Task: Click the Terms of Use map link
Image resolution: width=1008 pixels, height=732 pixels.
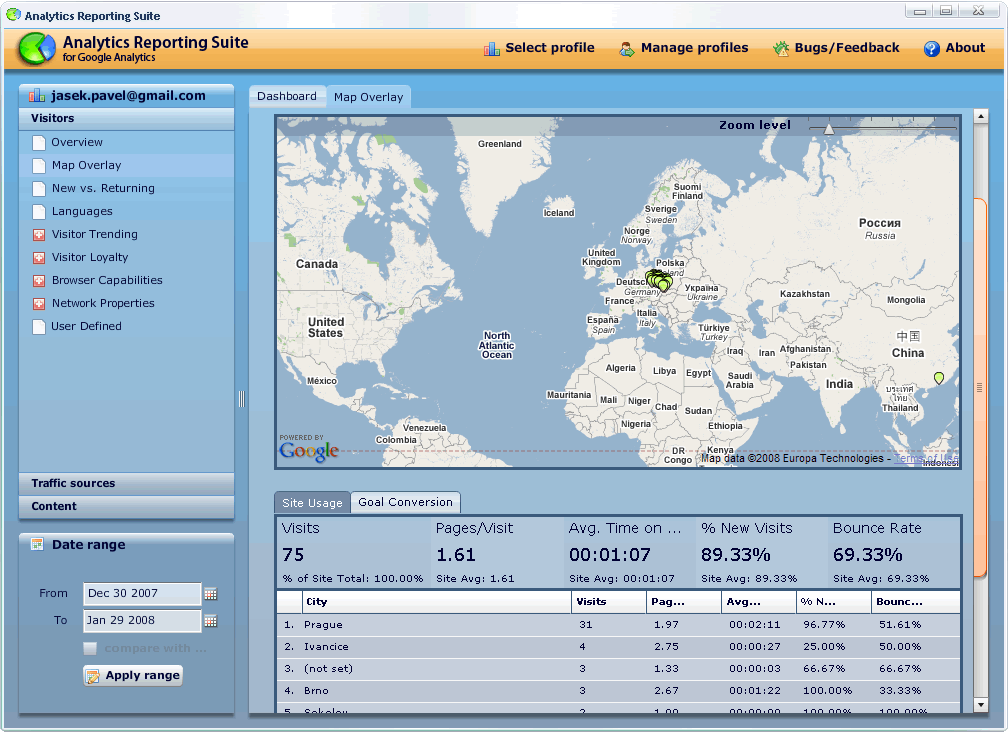Action: click(926, 458)
